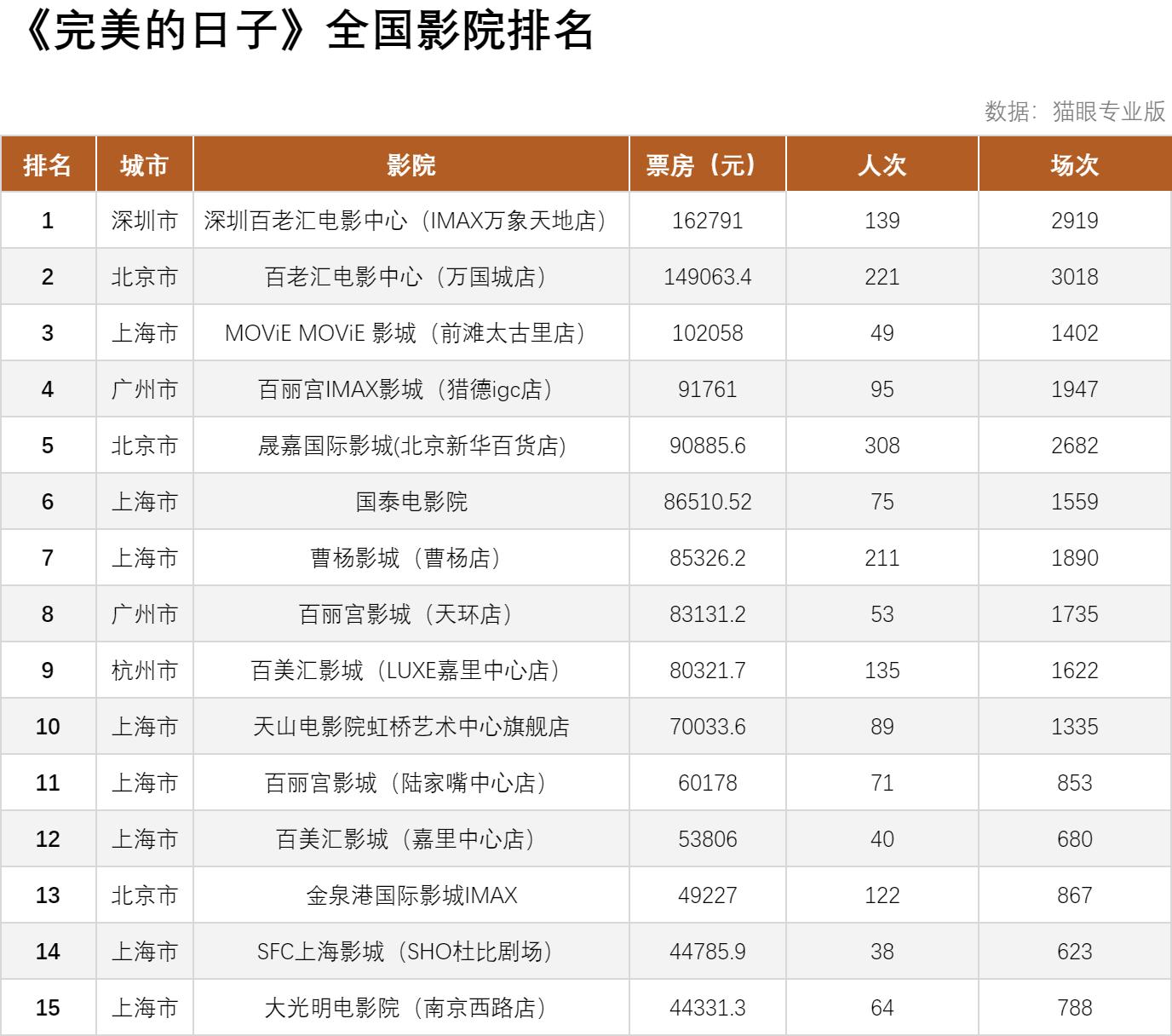Select the 人次 value 211
This screenshot has height=1036, width=1172.
(882, 558)
